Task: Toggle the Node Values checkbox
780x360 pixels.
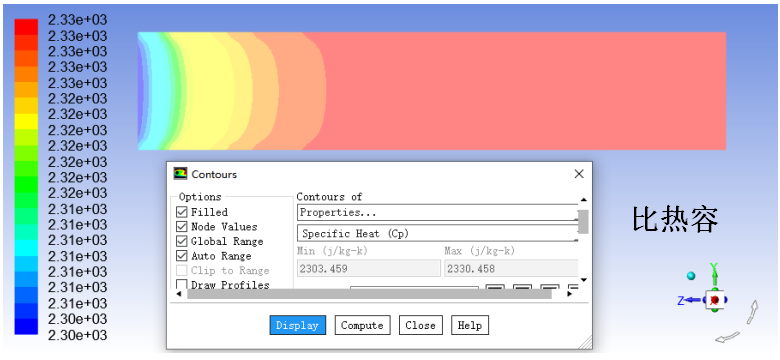Action: (182, 227)
